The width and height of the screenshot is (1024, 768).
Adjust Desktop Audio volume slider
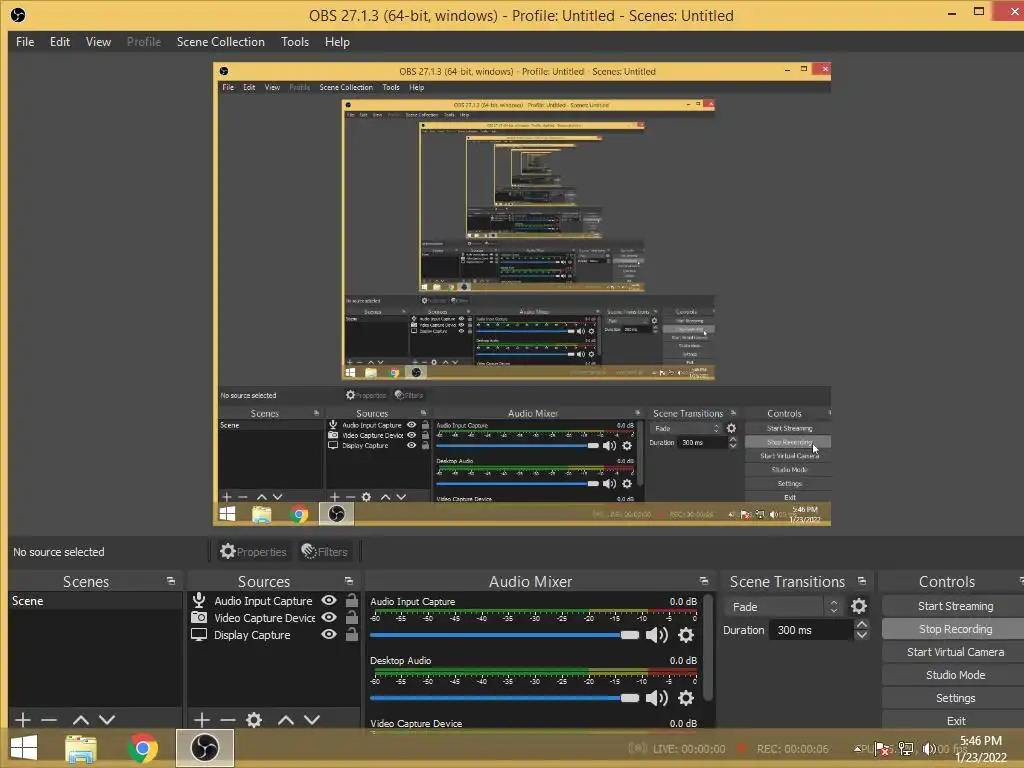(504, 697)
